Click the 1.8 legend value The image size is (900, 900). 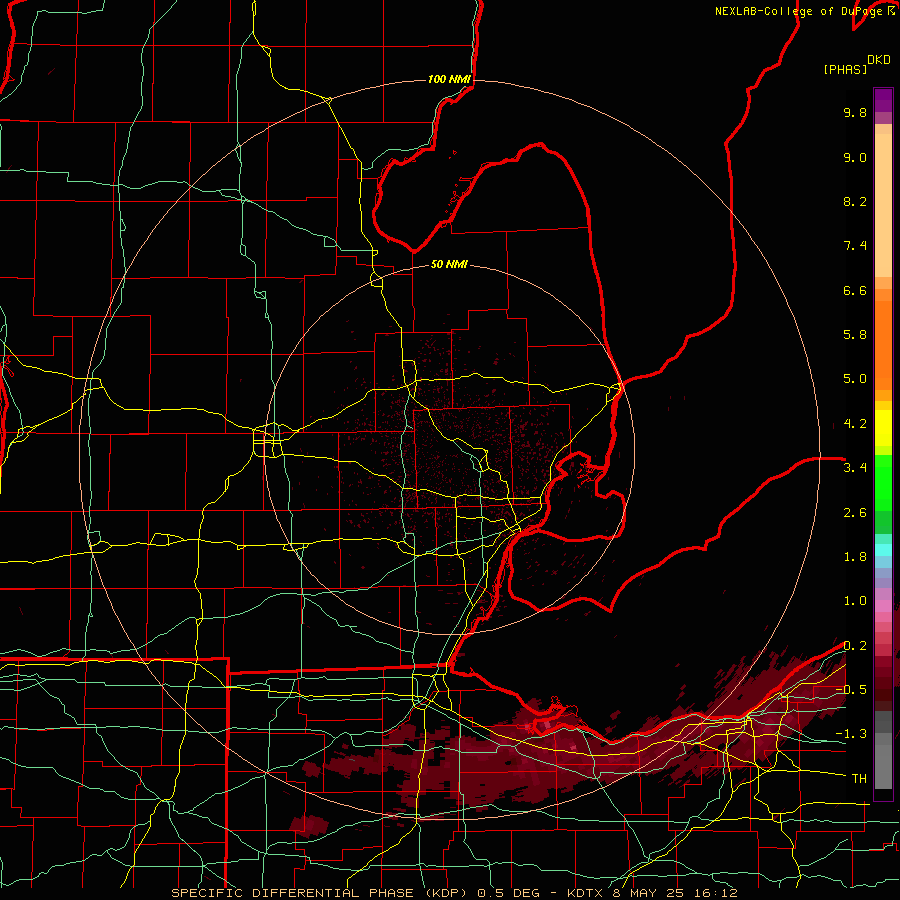pos(855,557)
